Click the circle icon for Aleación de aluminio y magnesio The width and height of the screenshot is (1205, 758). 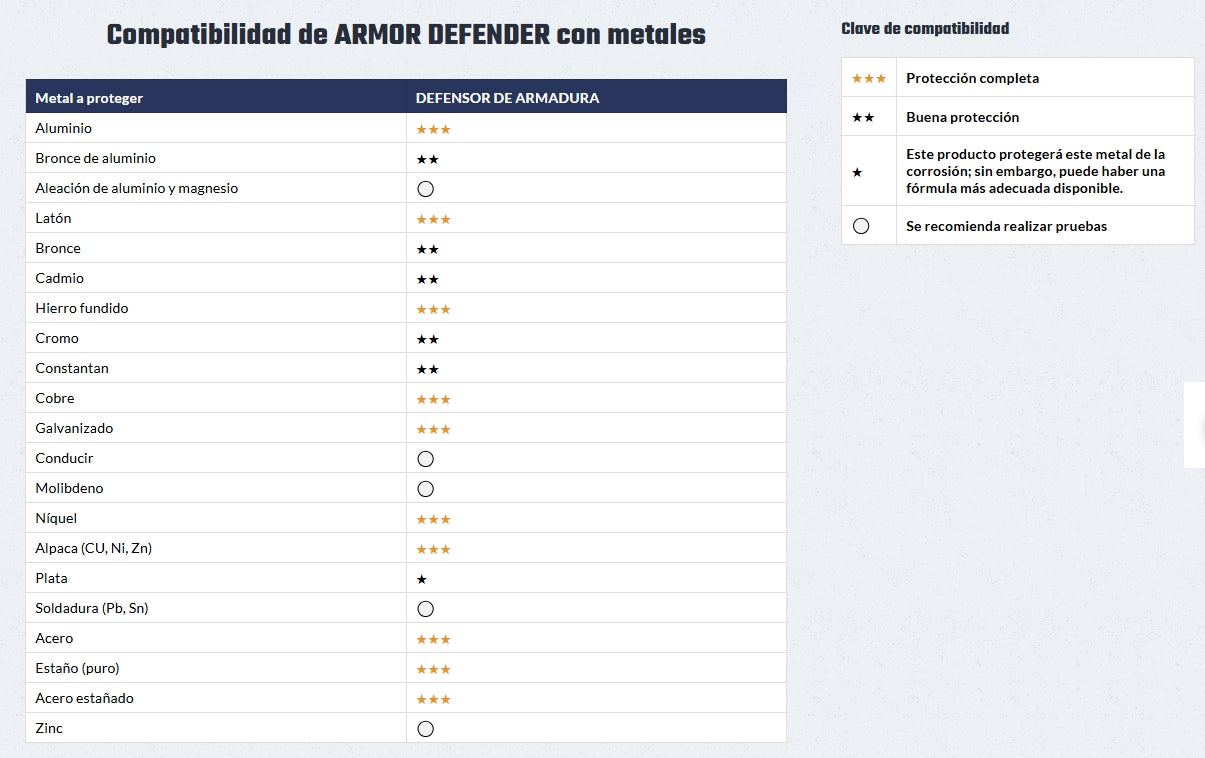[425, 189]
